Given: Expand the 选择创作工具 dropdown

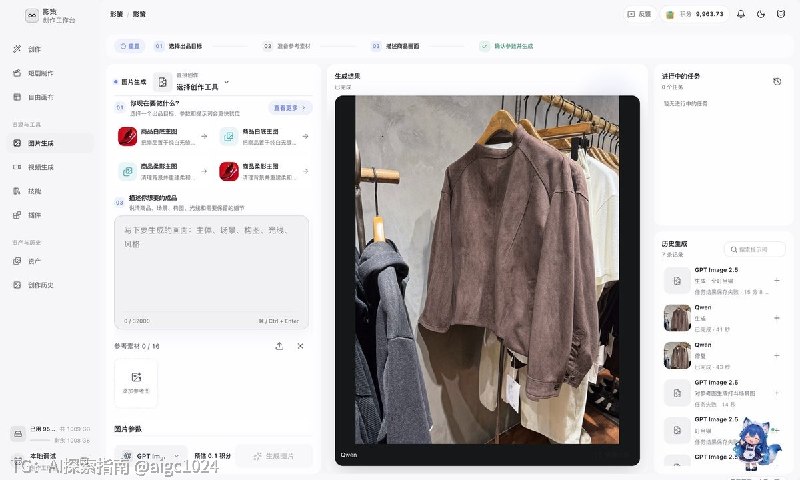Looking at the screenshot, I should click(x=203, y=84).
